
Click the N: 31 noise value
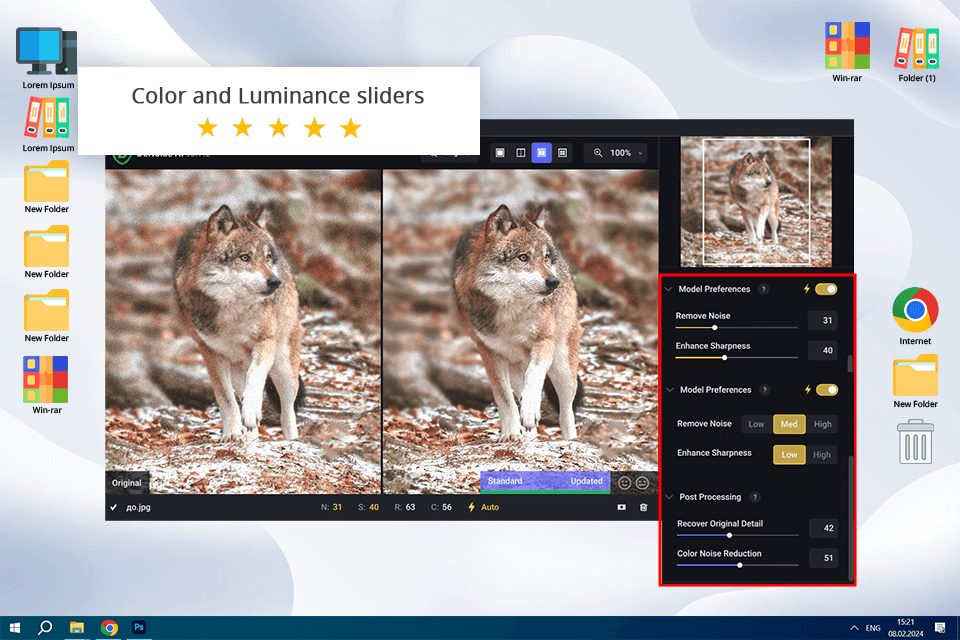coord(332,507)
